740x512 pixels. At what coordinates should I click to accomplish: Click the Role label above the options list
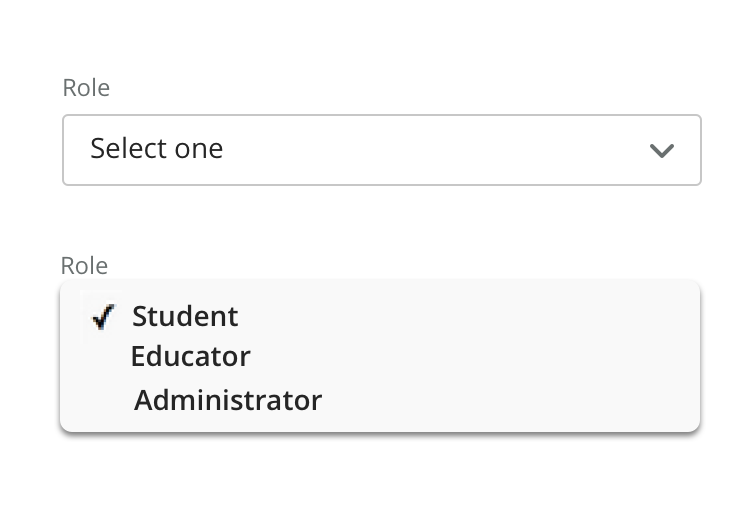[84, 266]
